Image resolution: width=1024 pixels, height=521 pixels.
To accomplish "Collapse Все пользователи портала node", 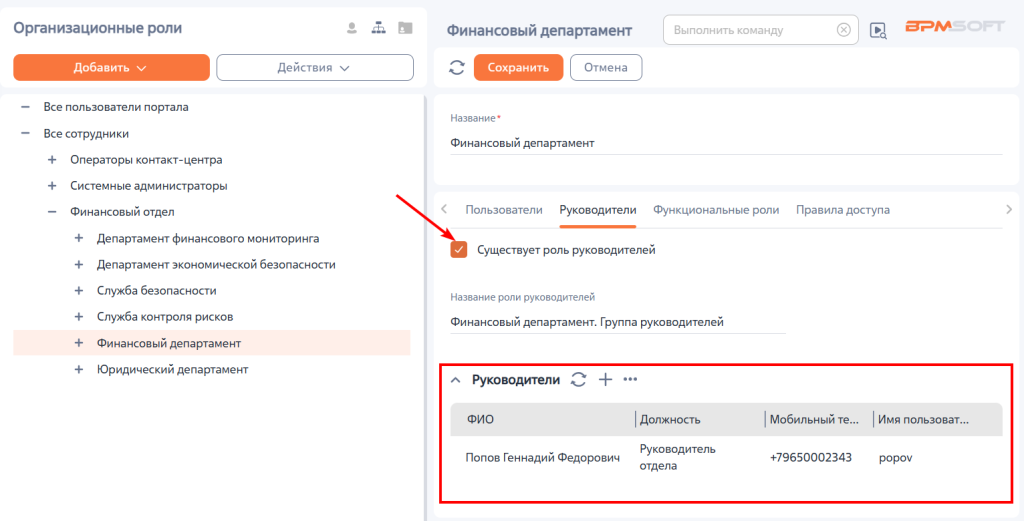I will [x=25, y=106].
